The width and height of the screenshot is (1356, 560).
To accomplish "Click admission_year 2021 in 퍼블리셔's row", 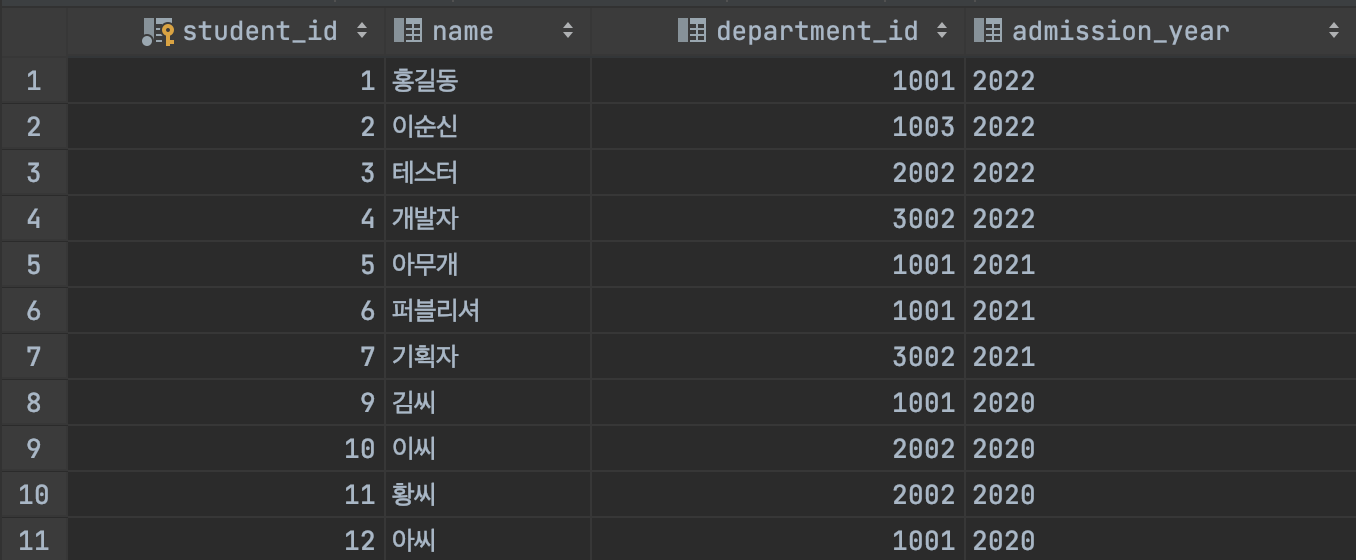I will tap(1160, 311).
